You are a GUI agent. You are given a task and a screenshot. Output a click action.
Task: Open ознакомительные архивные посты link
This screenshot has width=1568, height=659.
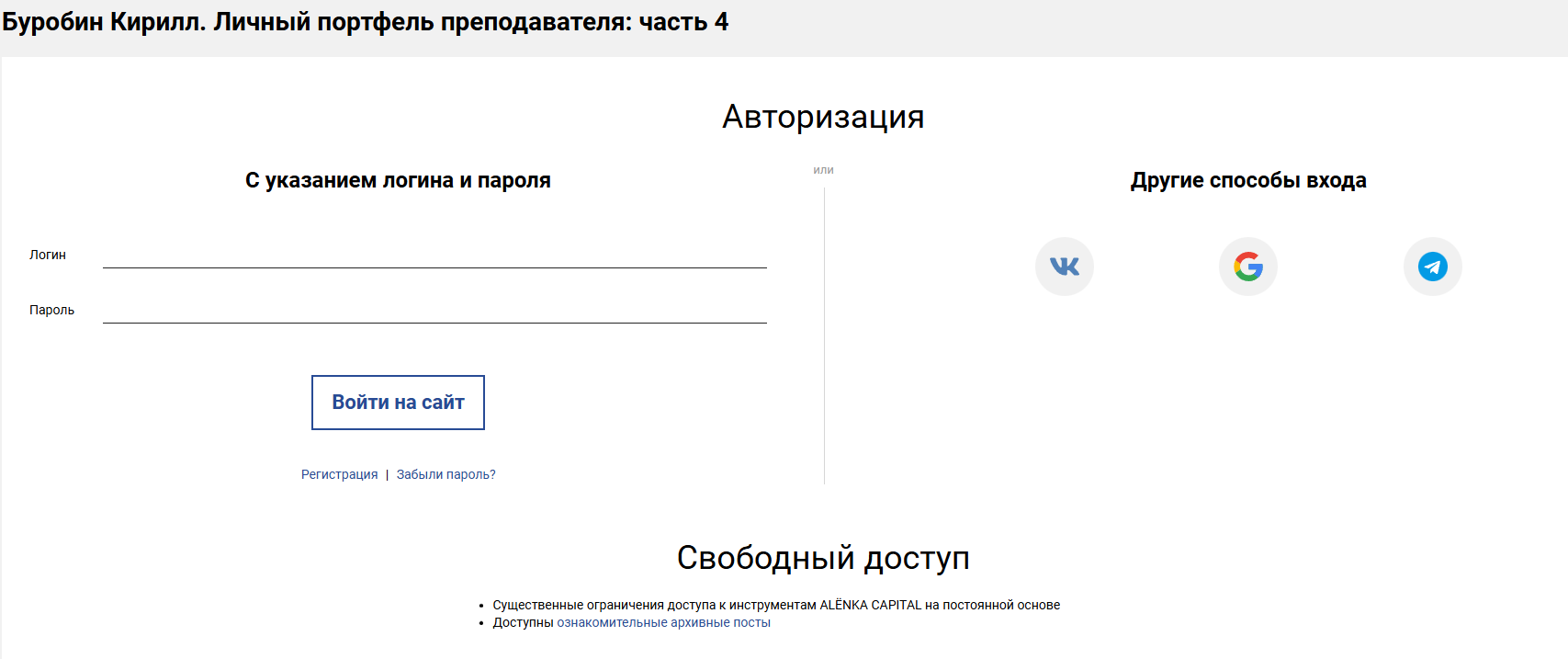663,622
